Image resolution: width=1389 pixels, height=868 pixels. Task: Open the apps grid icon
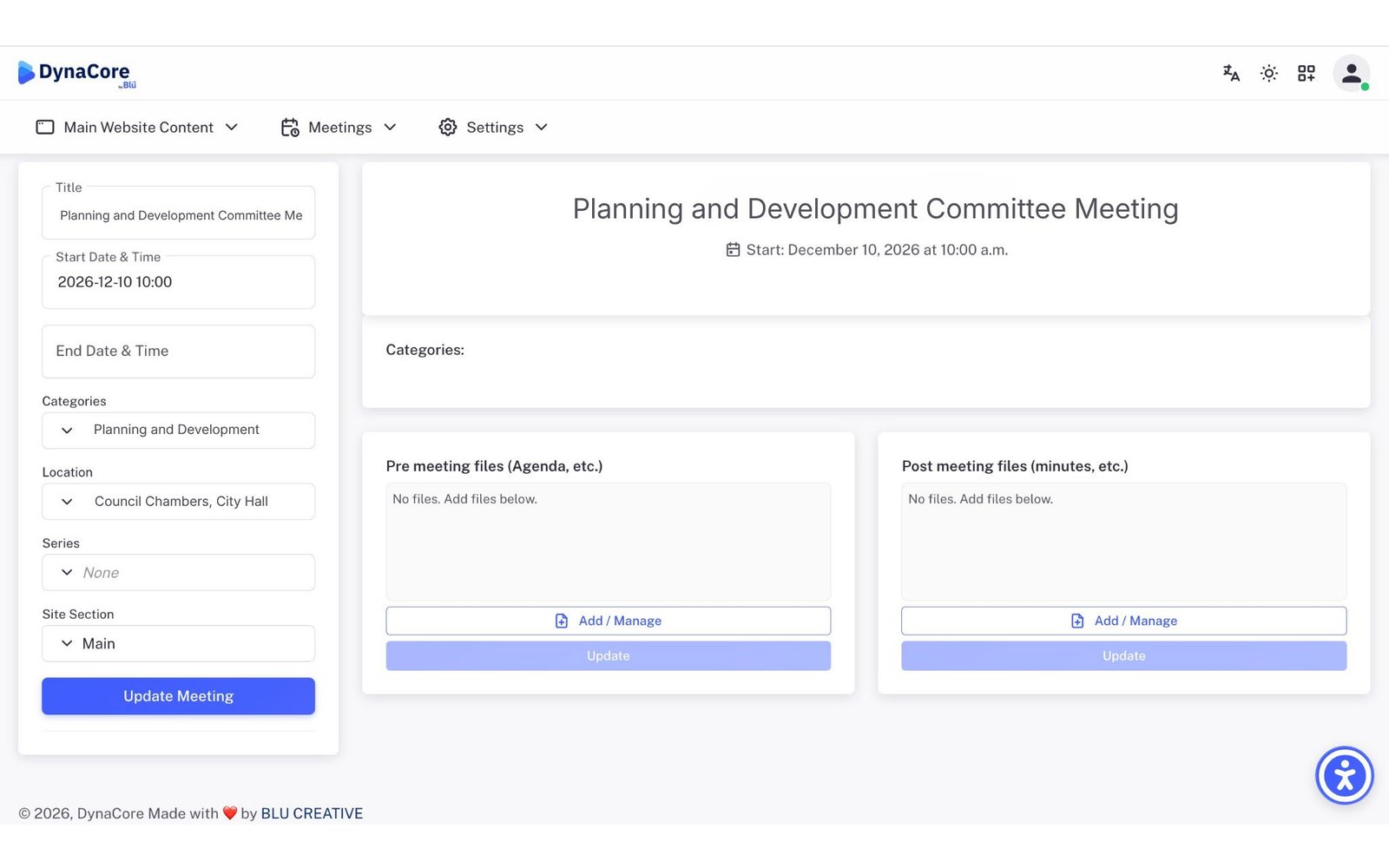point(1307,74)
